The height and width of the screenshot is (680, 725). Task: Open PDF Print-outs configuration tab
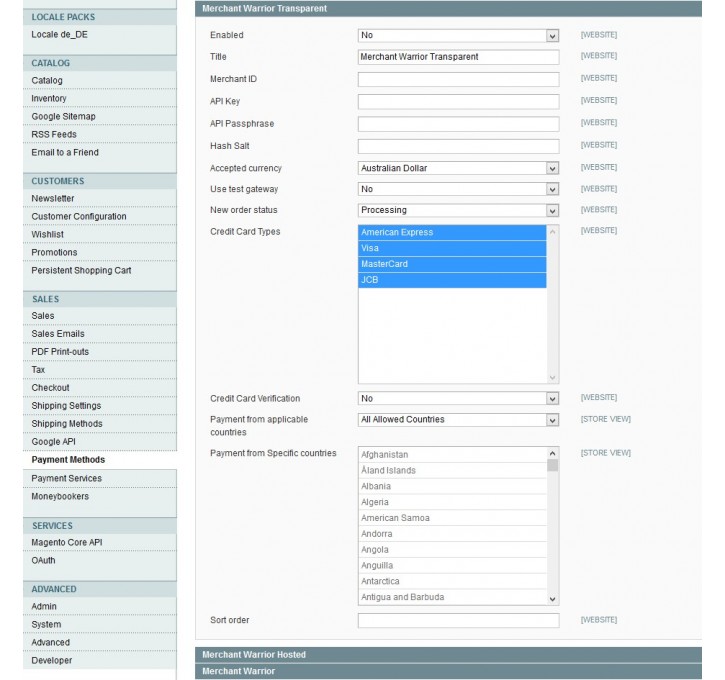[x=99, y=352]
